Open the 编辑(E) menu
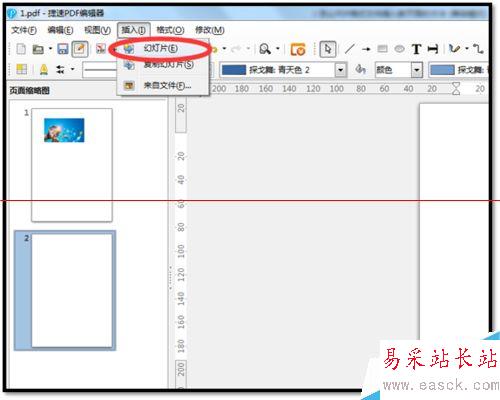Screen dimensions: 500x400 (60, 30)
